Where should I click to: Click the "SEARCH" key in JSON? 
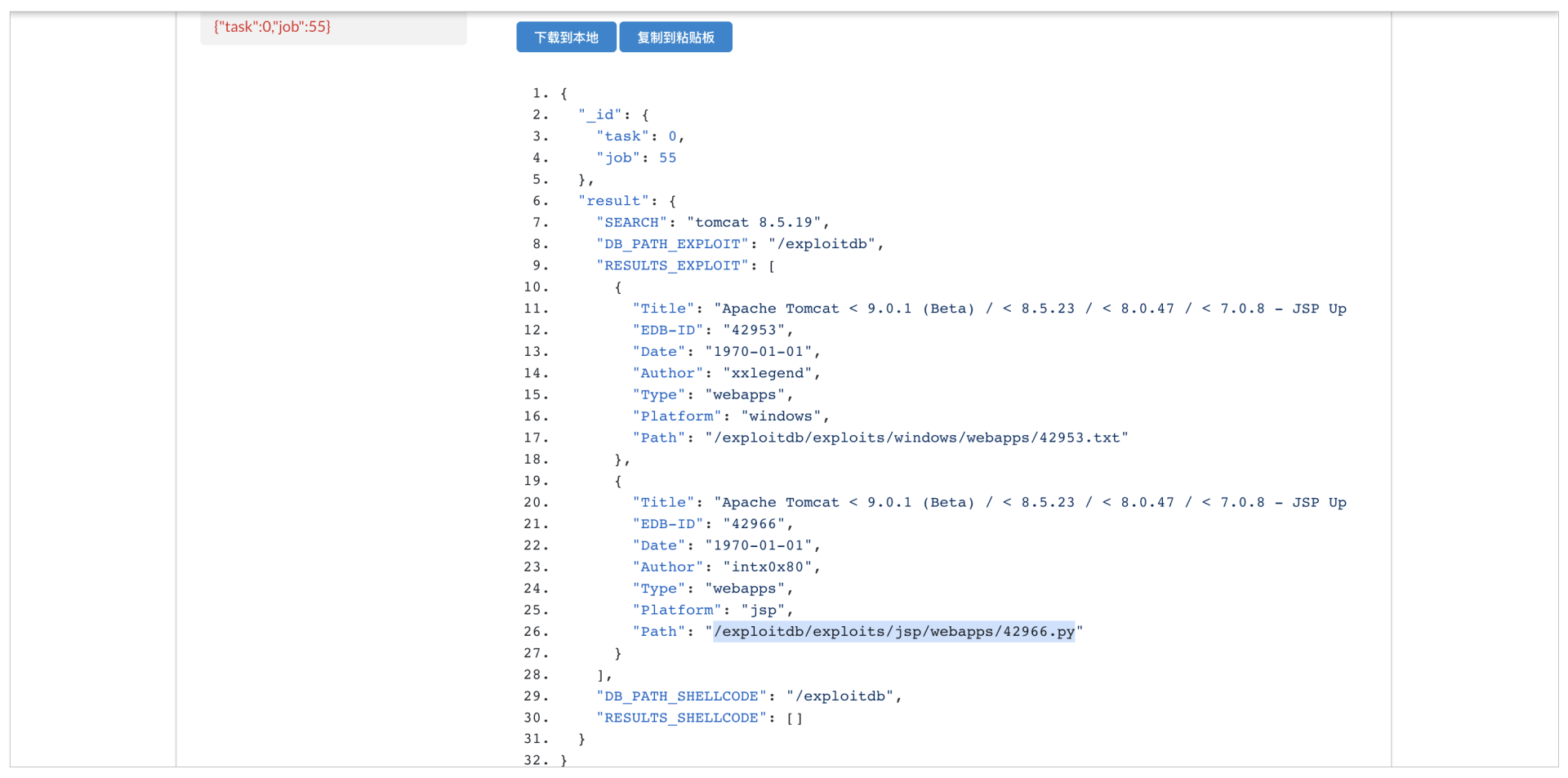tap(630, 223)
